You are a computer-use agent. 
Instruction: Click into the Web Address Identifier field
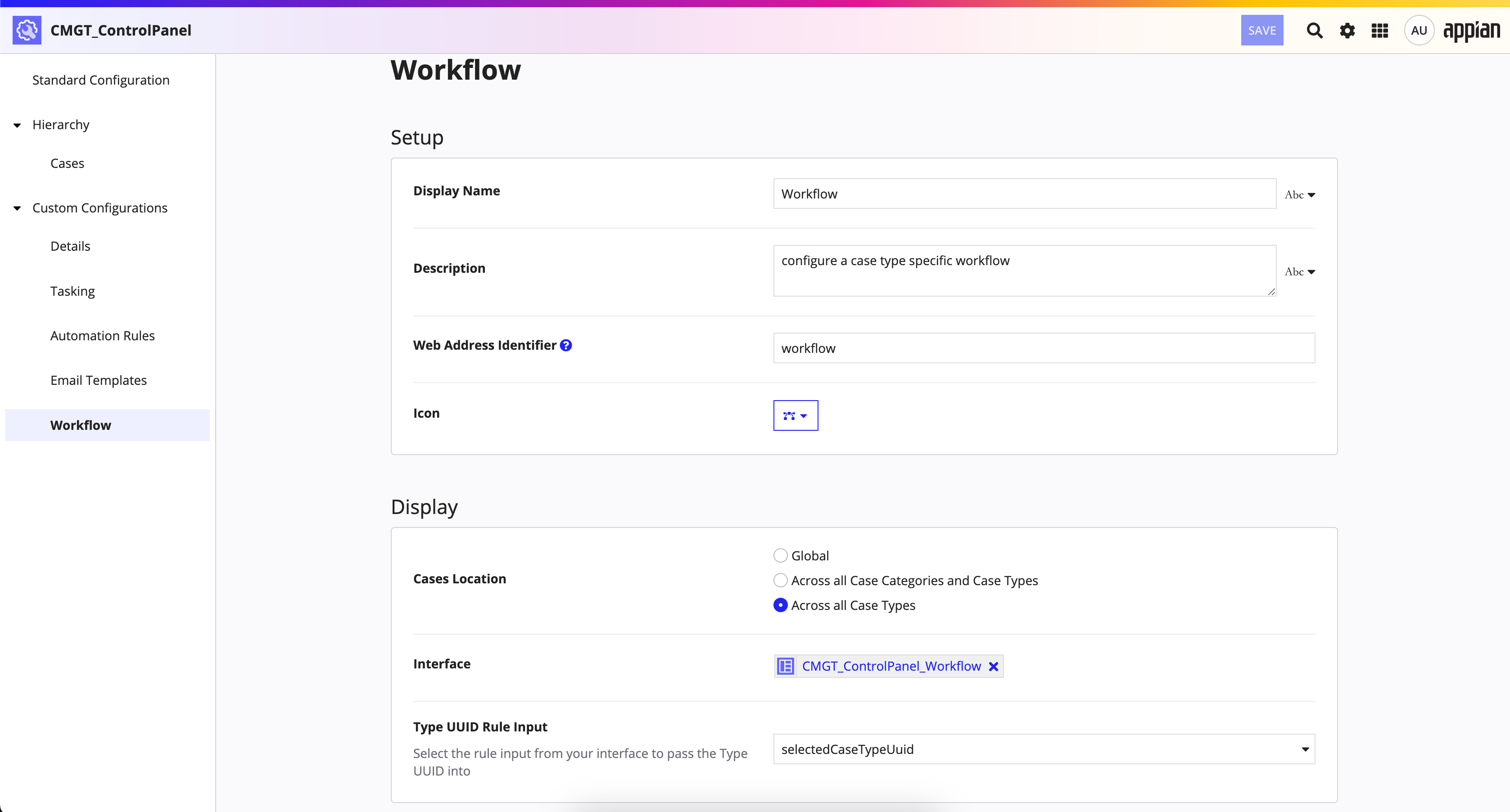tap(1044, 348)
